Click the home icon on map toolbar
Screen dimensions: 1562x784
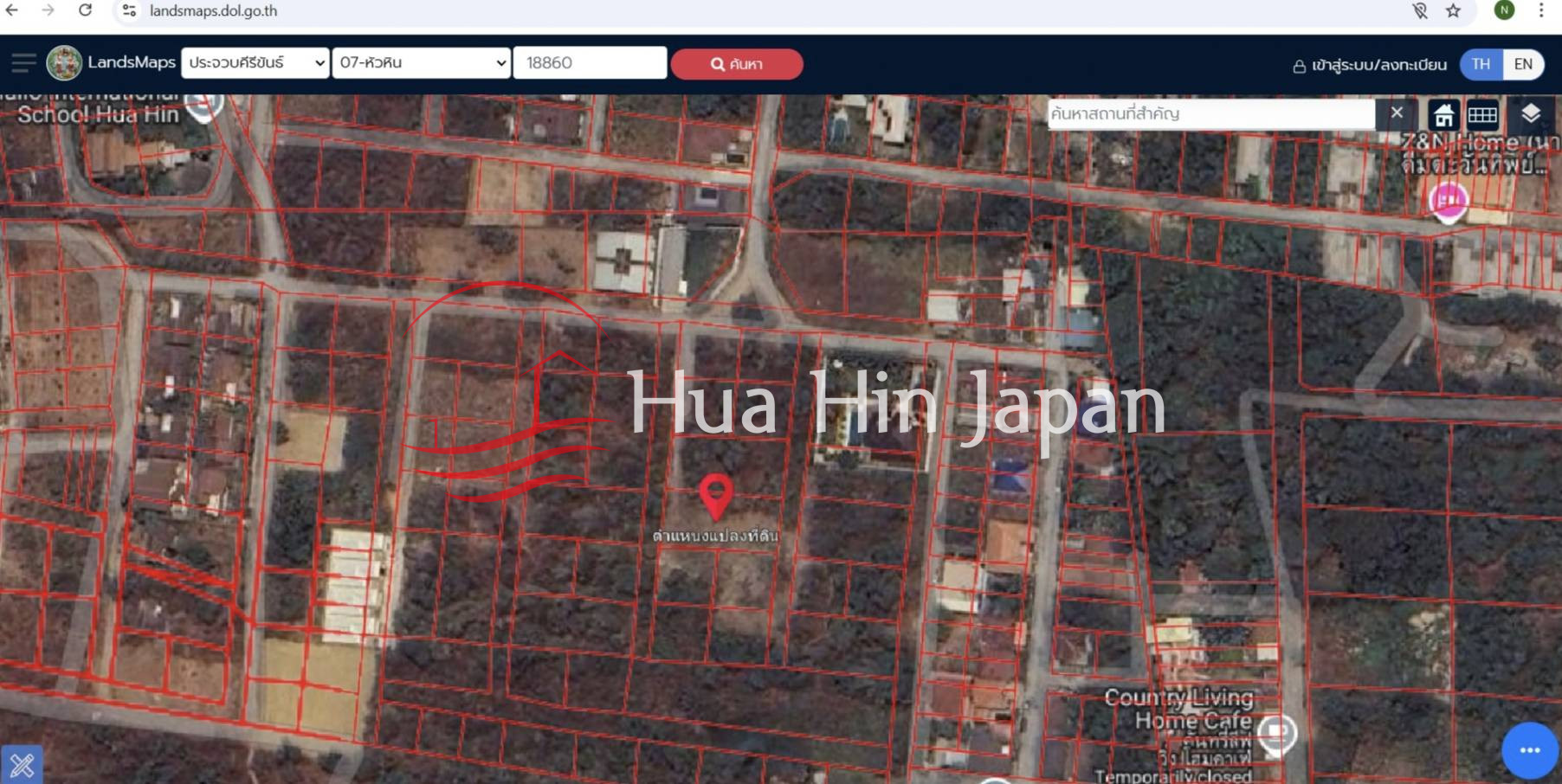(1443, 114)
